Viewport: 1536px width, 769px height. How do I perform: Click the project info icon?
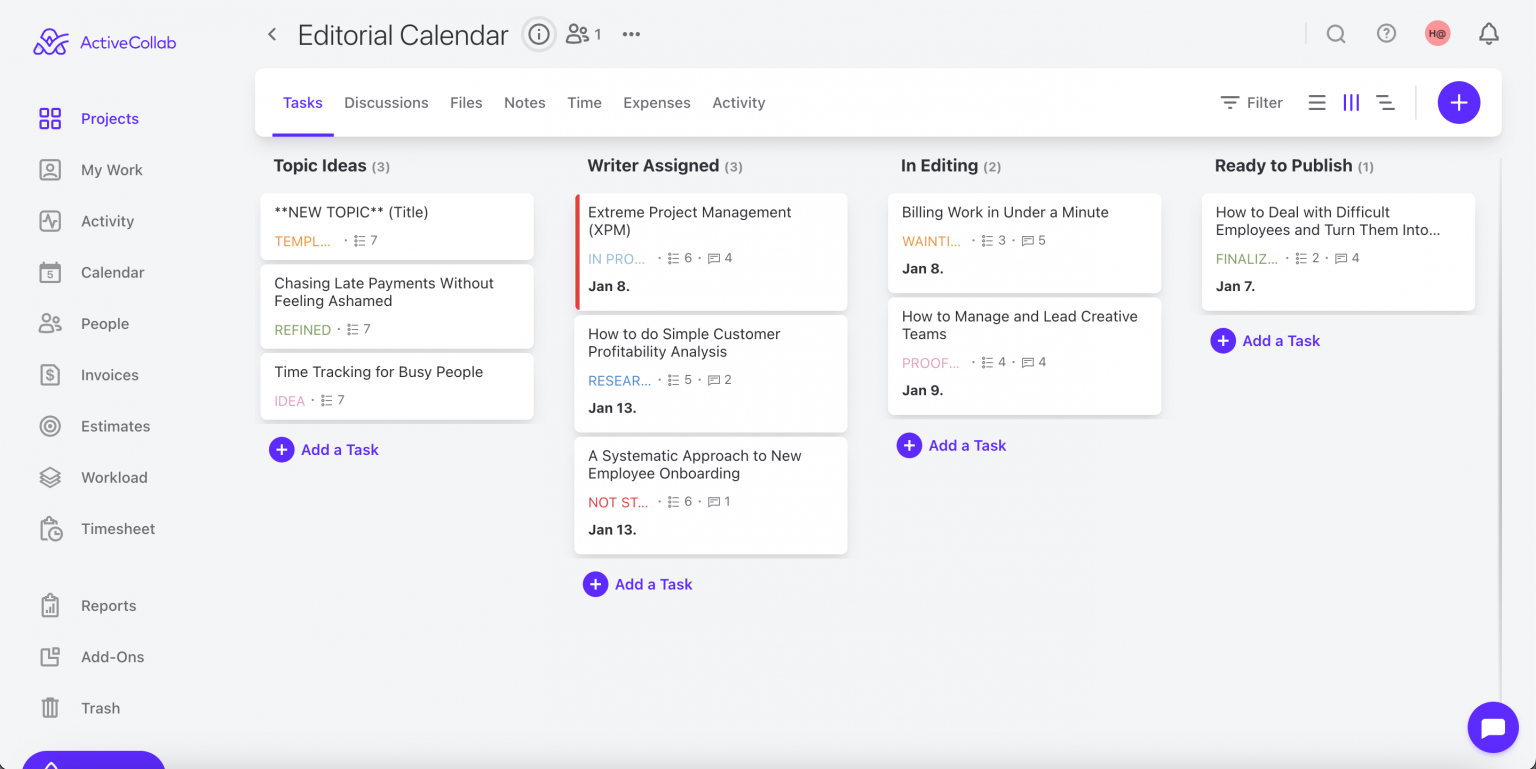pos(539,35)
